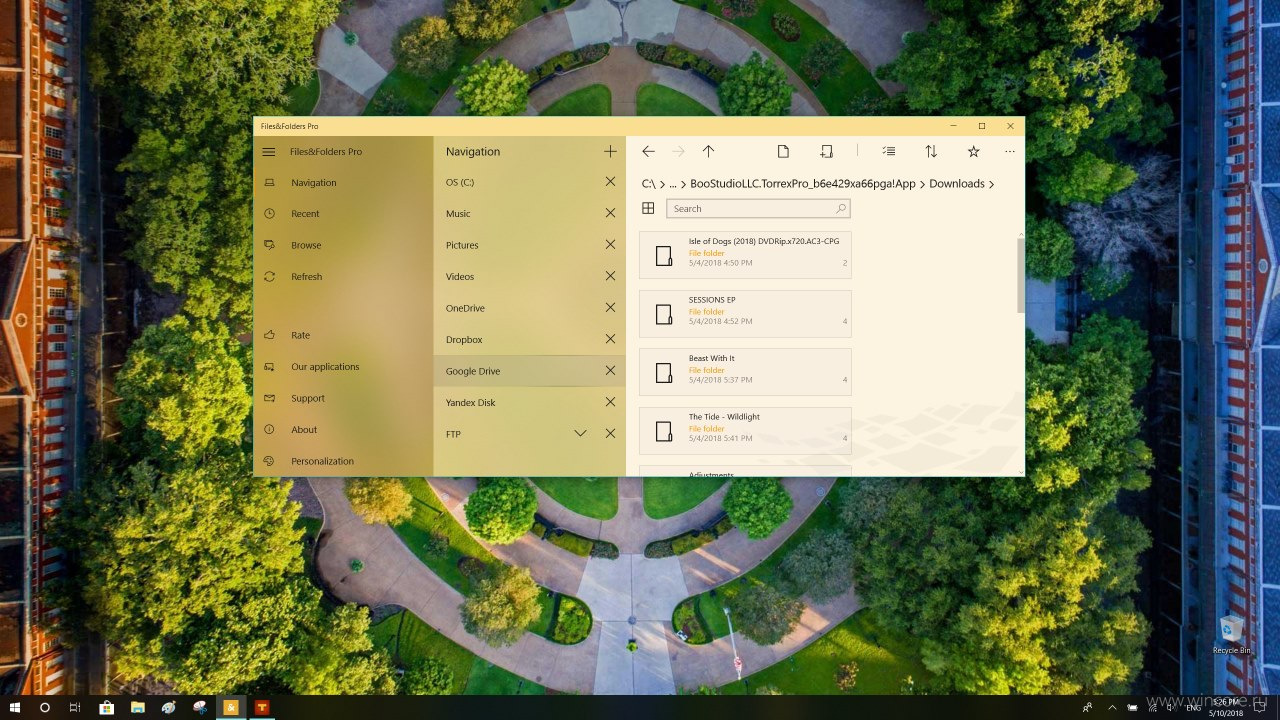The height and width of the screenshot is (720, 1280).
Task: Remove Music with its X icon
Action: coord(610,213)
